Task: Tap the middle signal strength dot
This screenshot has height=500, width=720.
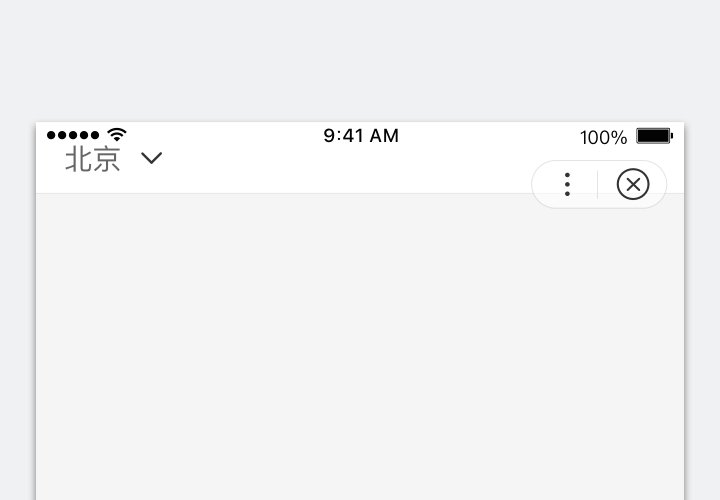Action: 73,136
